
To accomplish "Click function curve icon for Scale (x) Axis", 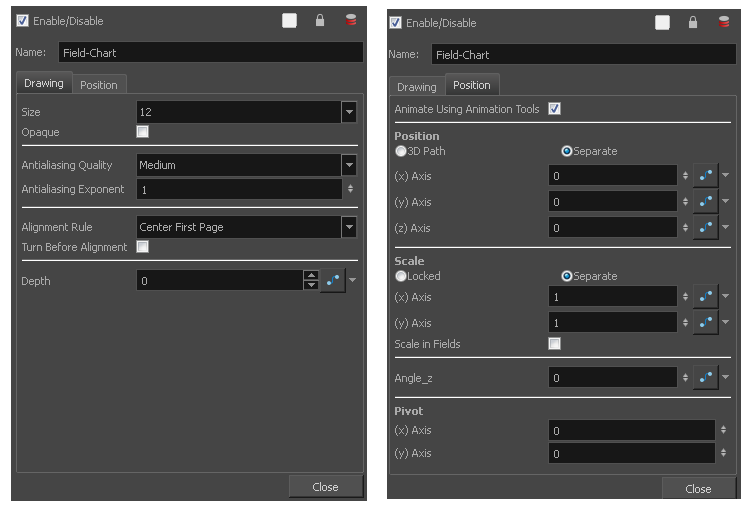I will pos(705,296).
